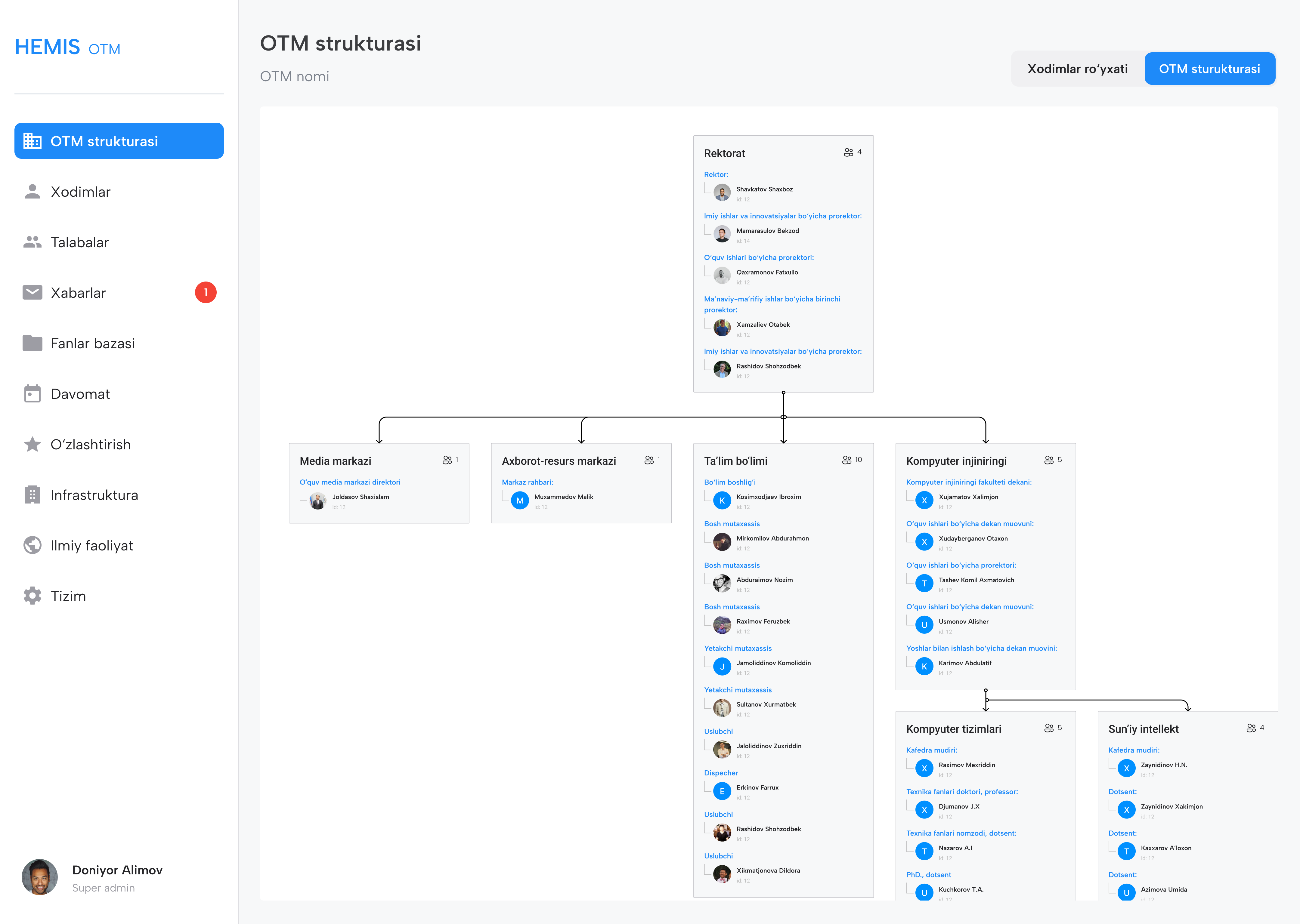Click the Fanlar bazasi folder icon
The image size is (1300, 924).
32,343
